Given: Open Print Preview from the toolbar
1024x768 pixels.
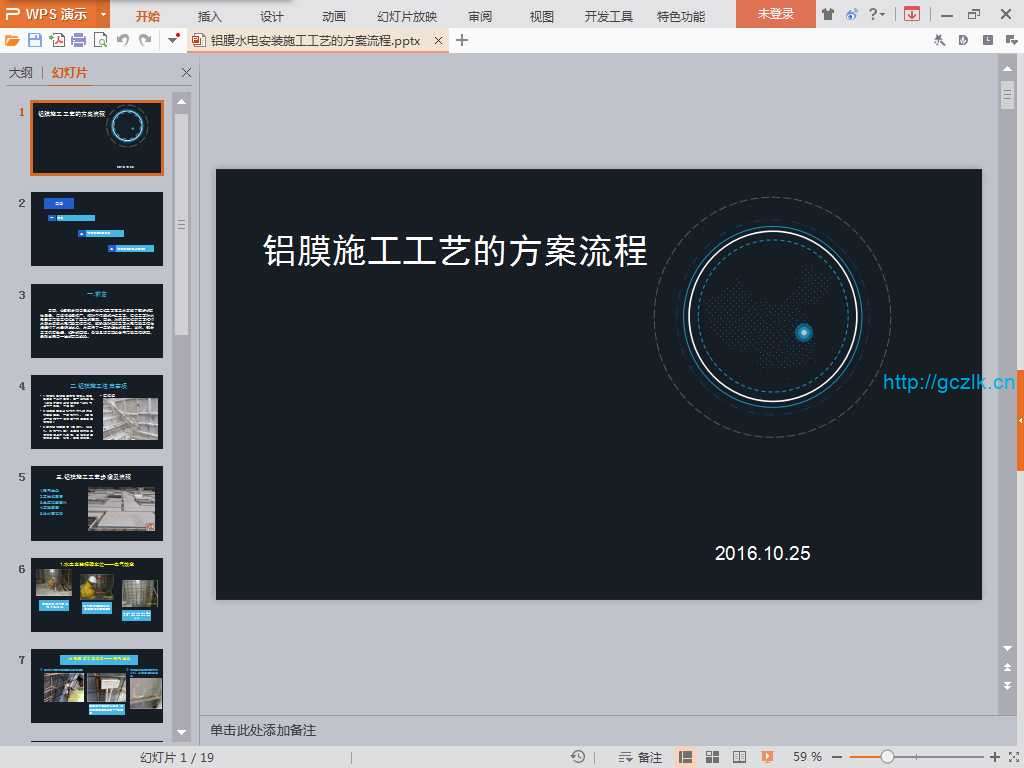Looking at the screenshot, I should pos(100,40).
